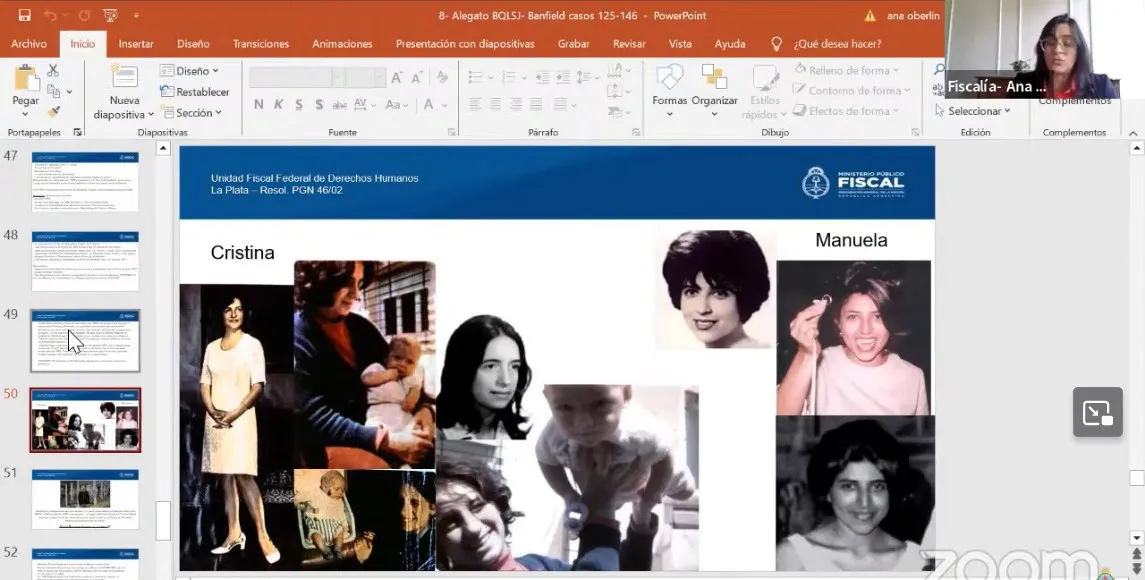Click the floating exit-minimized-video button

point(1097,412)
